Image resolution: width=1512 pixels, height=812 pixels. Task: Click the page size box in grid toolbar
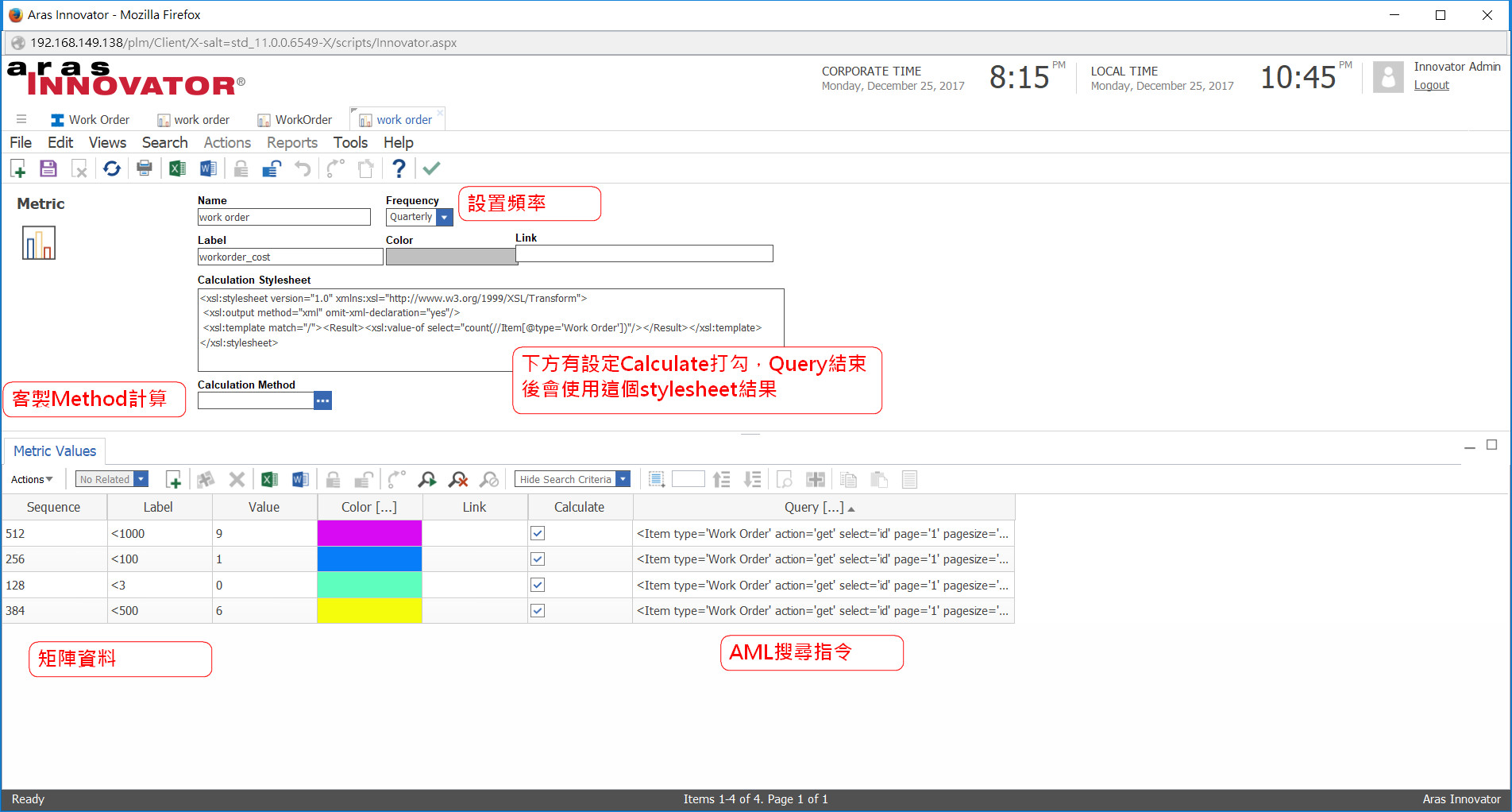[x=688, y=478]
